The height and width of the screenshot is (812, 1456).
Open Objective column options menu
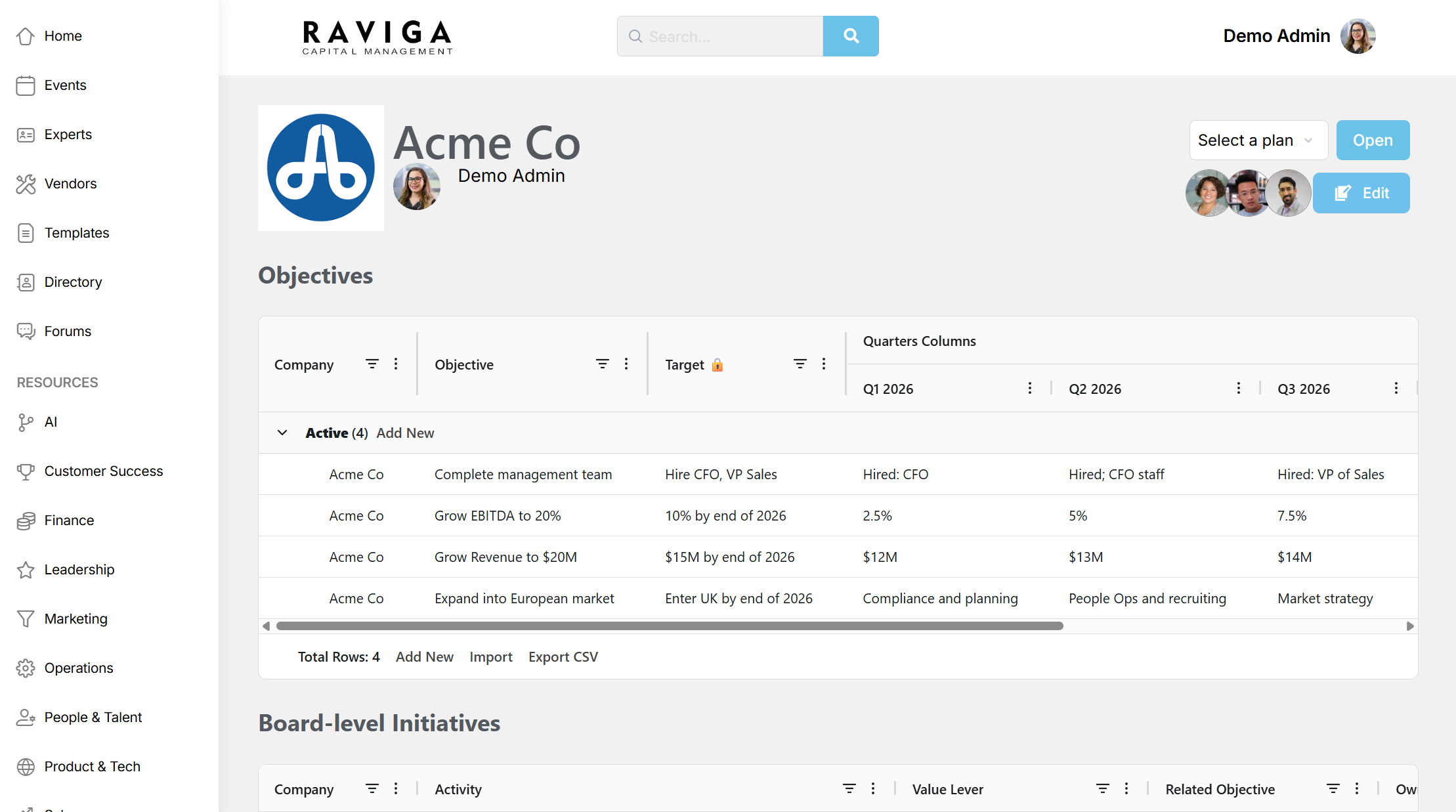(626, 364)
